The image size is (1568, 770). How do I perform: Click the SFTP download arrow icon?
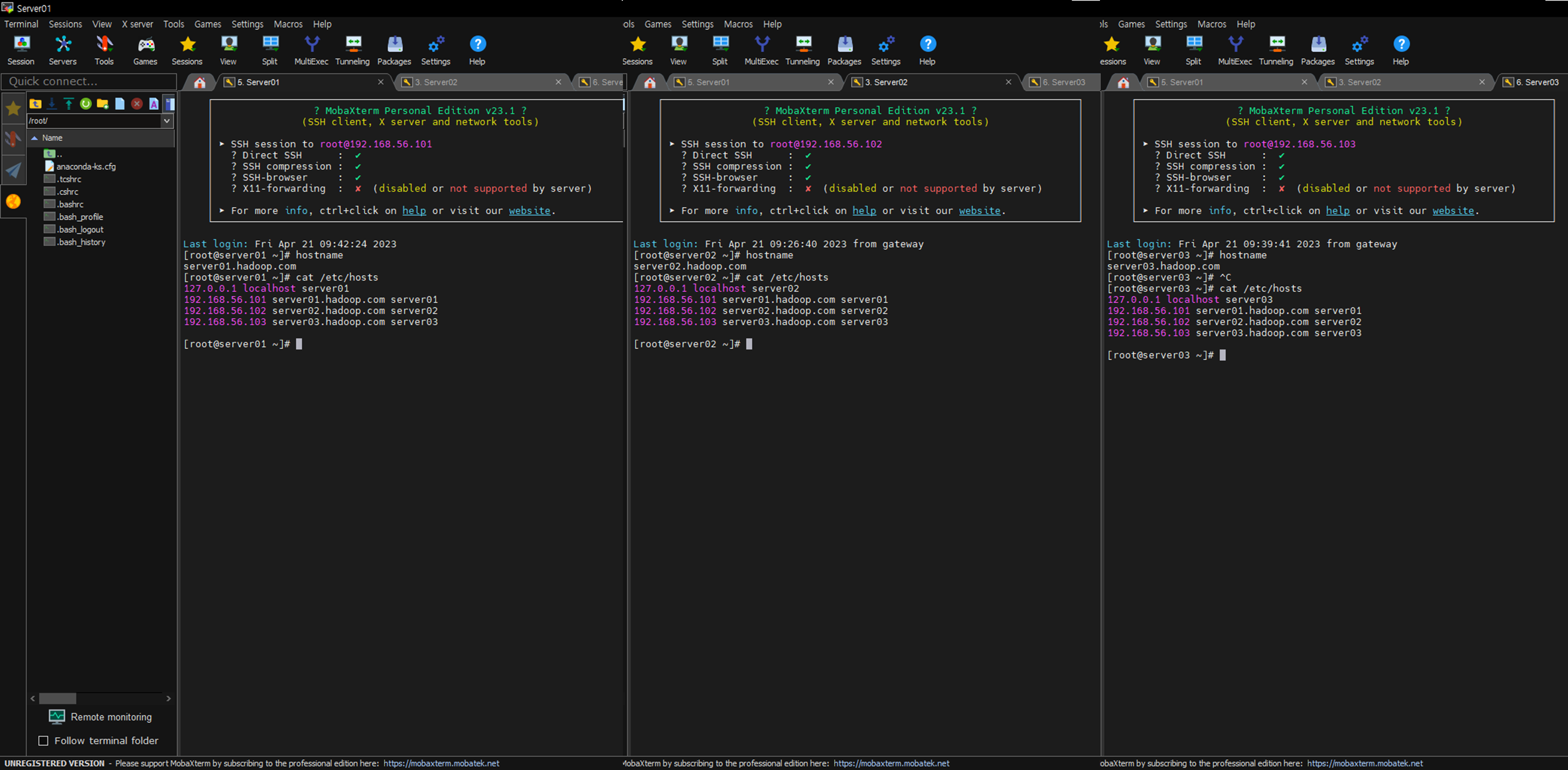tap(53, 104)
